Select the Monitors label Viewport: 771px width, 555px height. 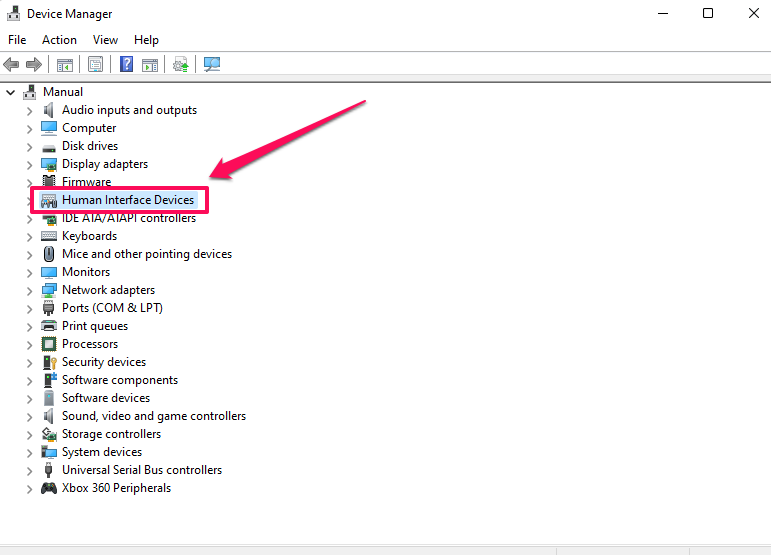click(86, 272)
